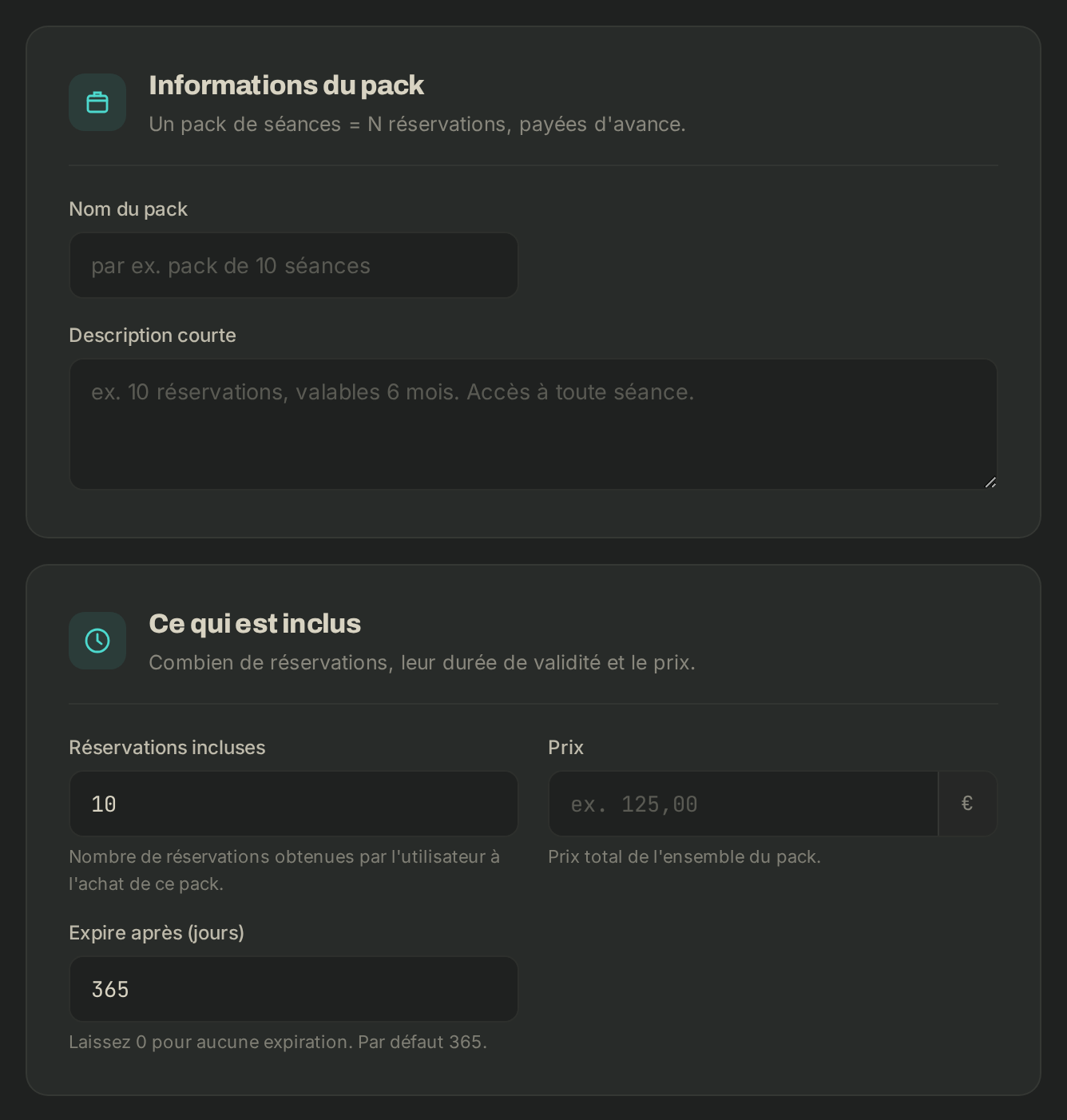This screenshot has width=1067, height=1120.
Task: Focus the Nom du pack input
Action: point(294,265)
